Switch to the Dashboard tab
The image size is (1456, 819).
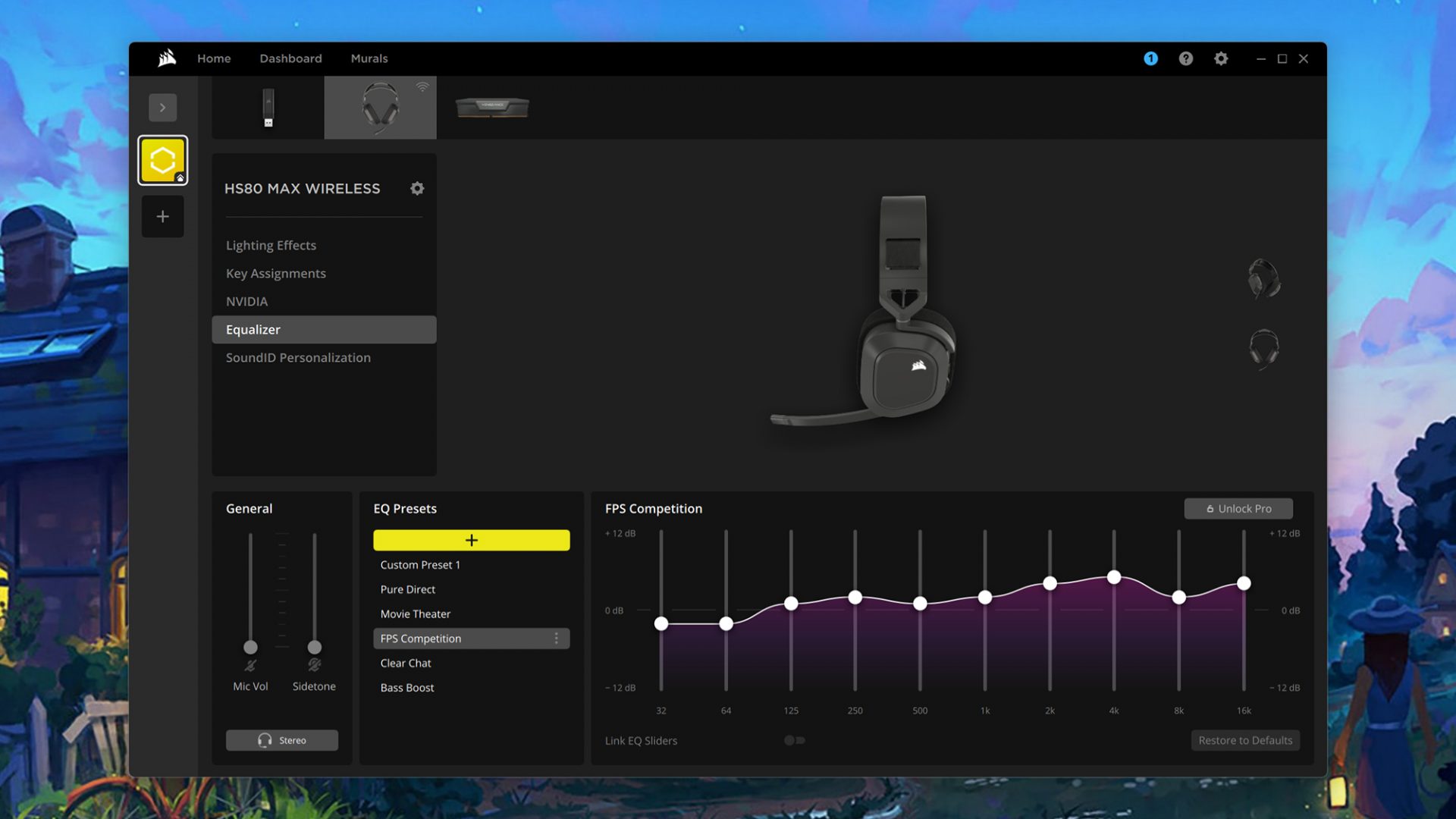(290, 58)
